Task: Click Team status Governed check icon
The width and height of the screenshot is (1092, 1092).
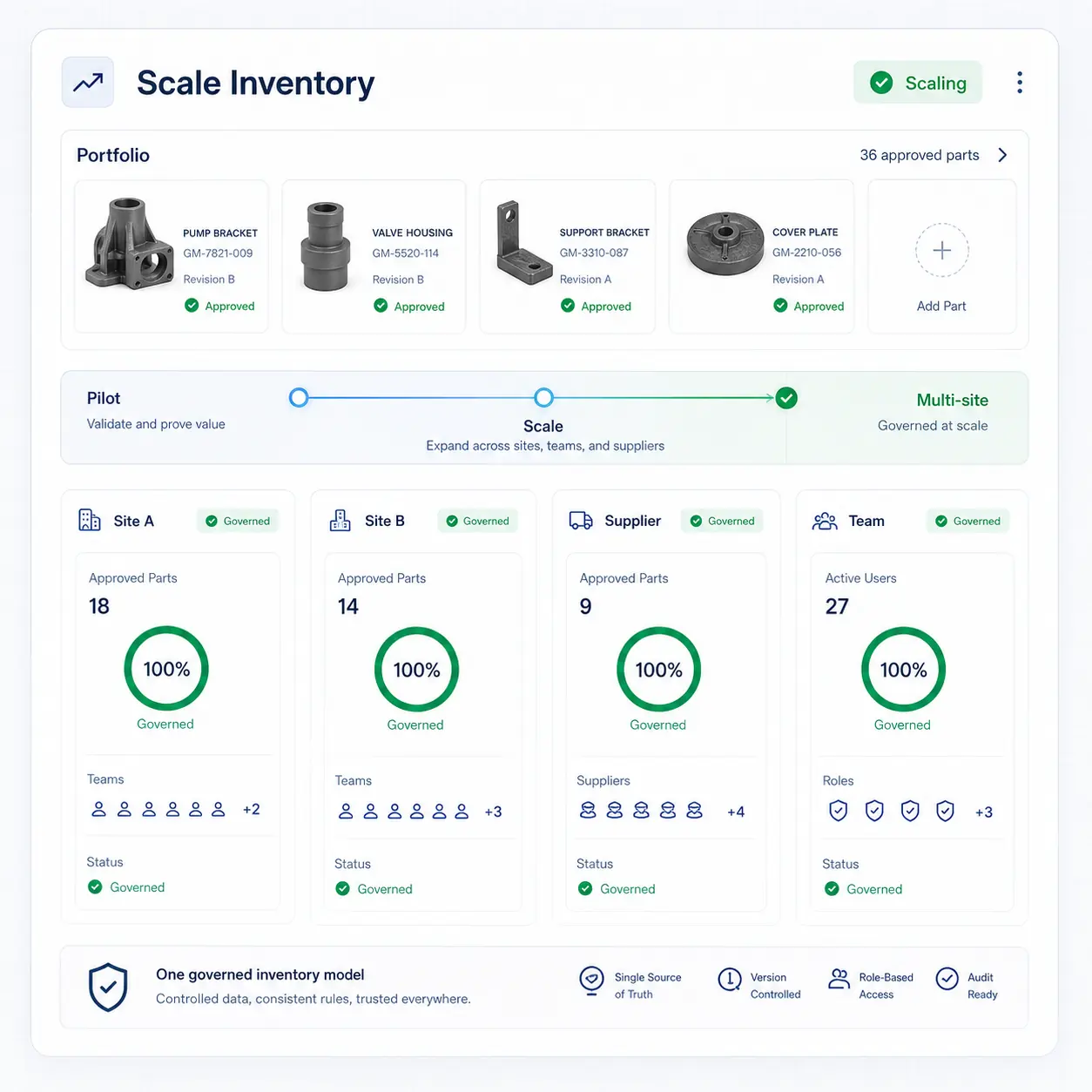Action: pos(832,888)
